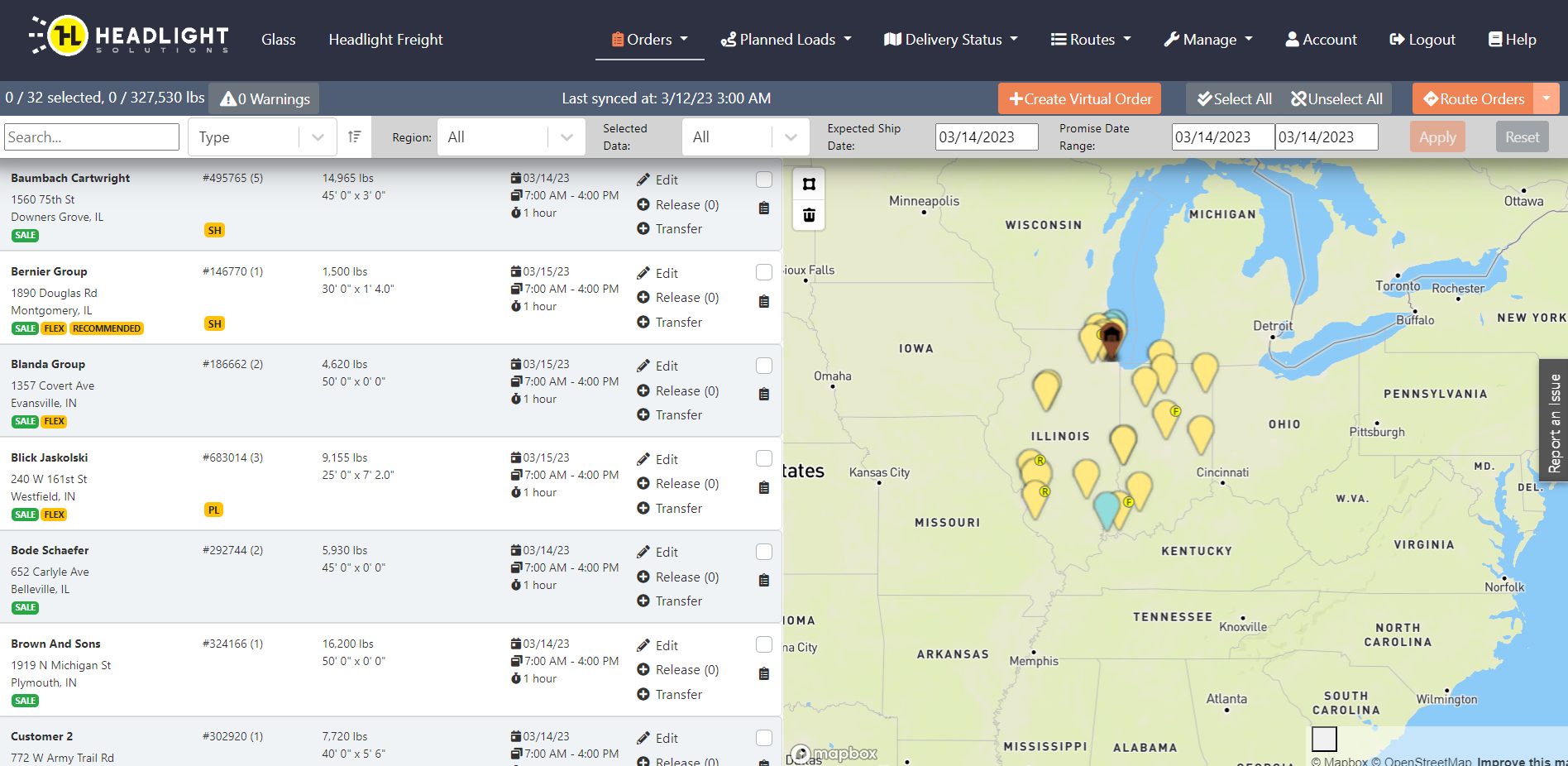1568x766 pixels.
Task: Open clipboard notes for Bernier Group order
Action: [x=764, y=302]
